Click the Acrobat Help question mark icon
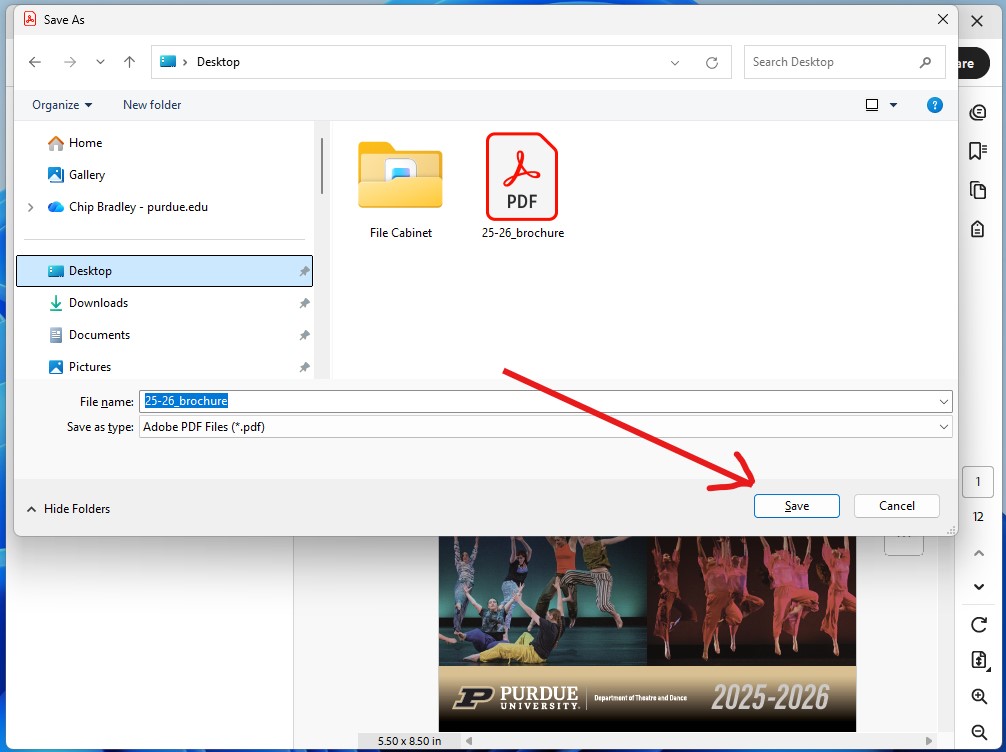The image size is (1006, 752). coord(934,105)
